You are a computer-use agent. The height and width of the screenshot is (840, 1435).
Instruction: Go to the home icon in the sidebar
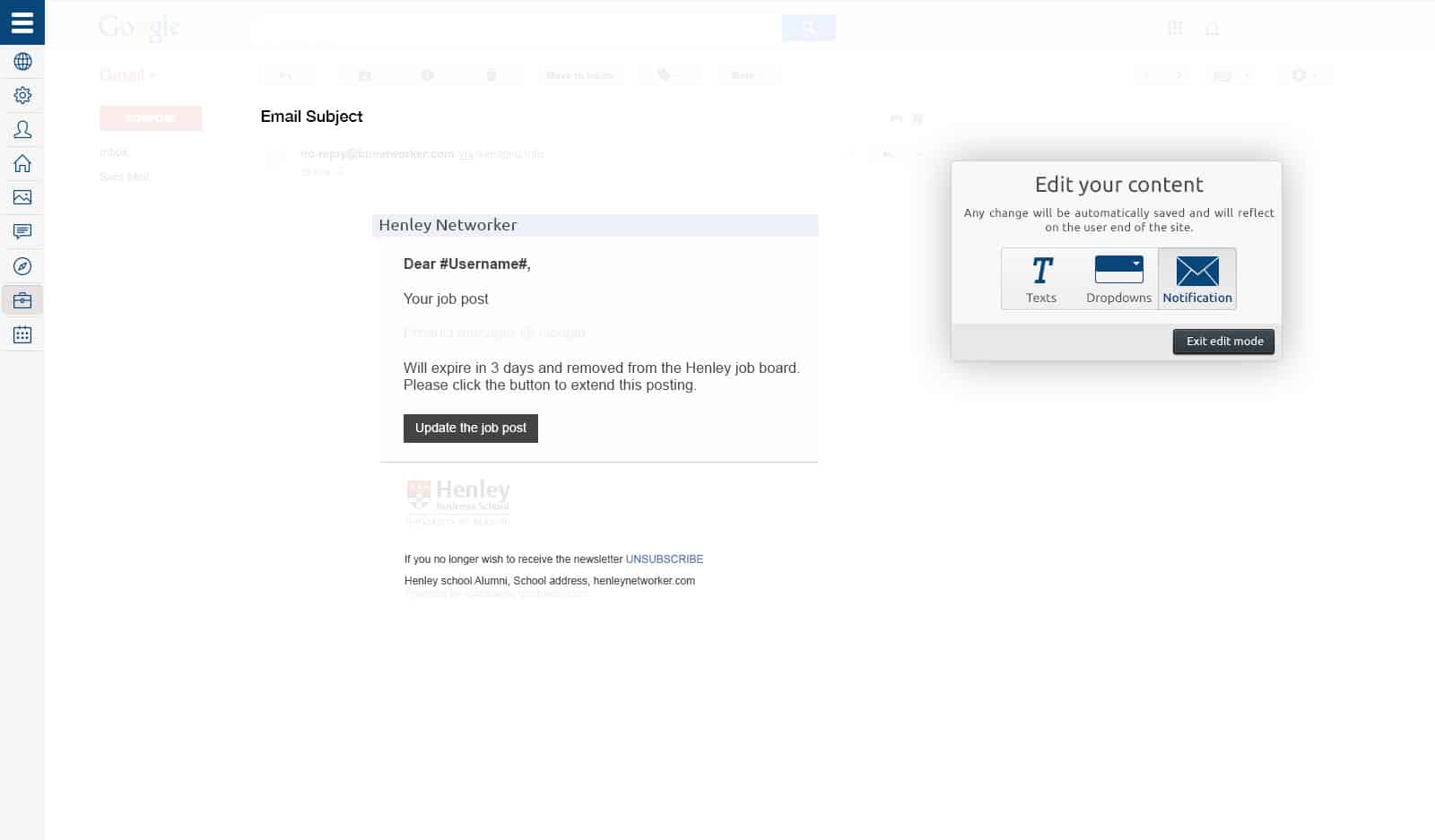22,164
